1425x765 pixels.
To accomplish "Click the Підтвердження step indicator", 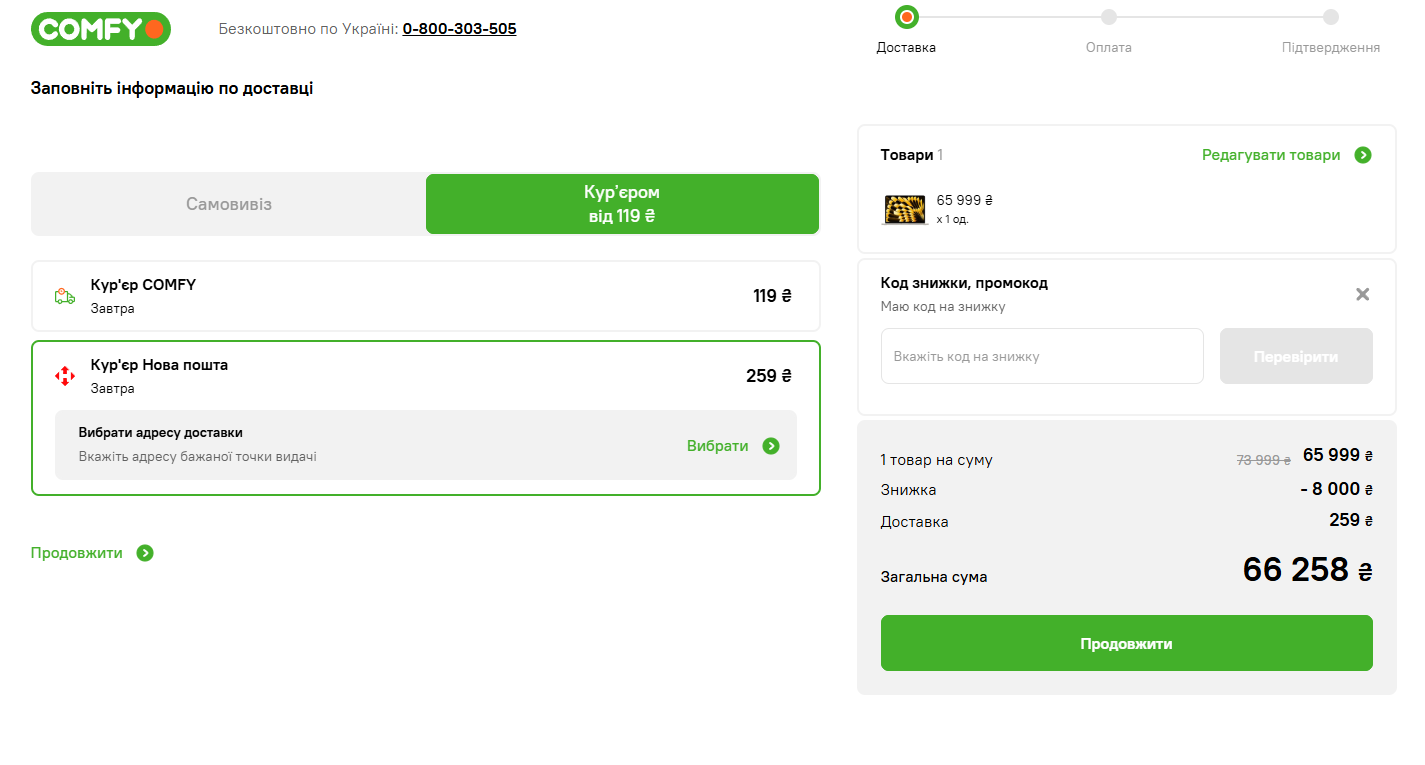I will [x=1331, y=17].
